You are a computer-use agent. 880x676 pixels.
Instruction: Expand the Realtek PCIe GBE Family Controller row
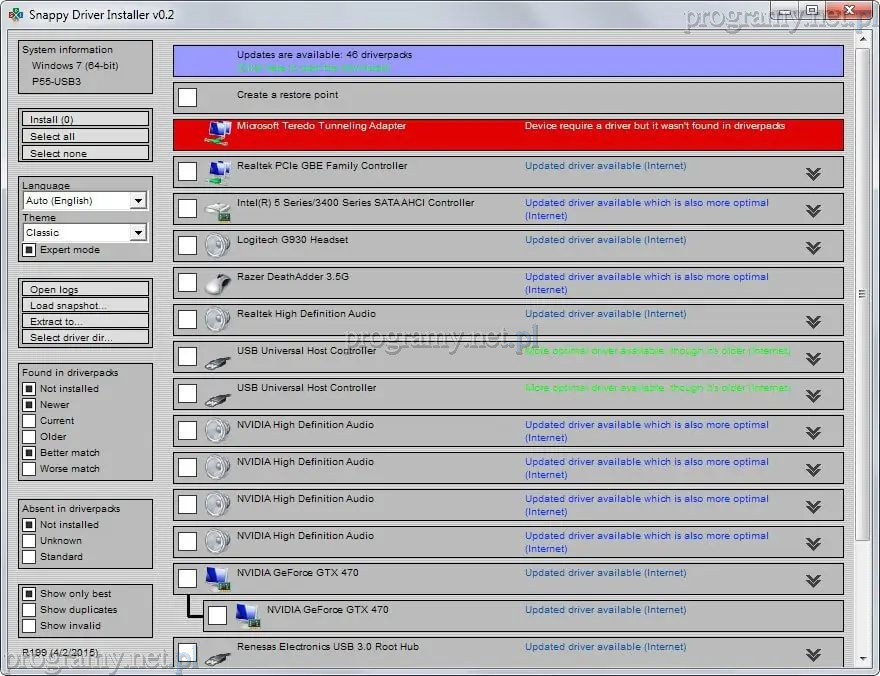813,173
